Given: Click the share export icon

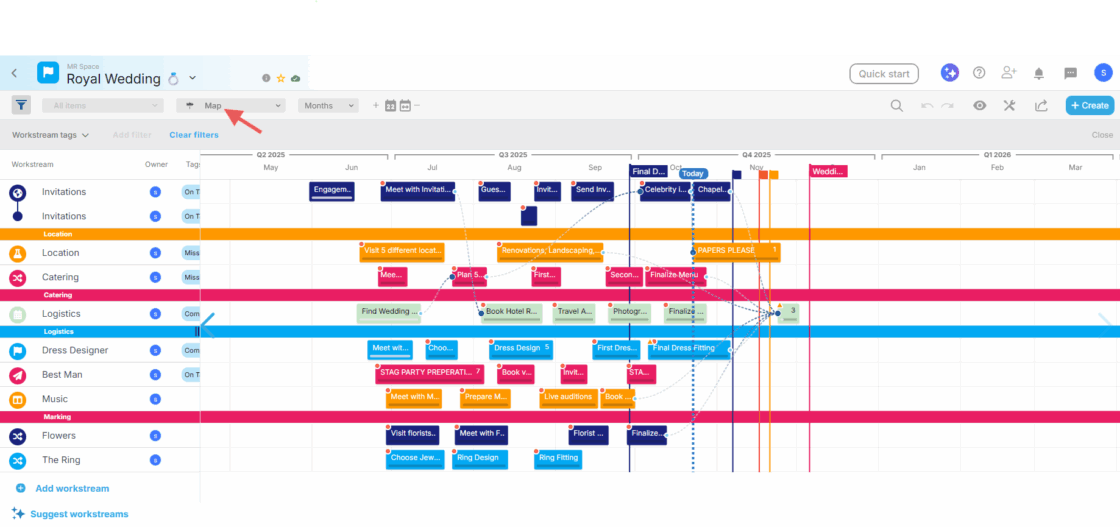Looking at the screenshot, I should pos(1040,105).
